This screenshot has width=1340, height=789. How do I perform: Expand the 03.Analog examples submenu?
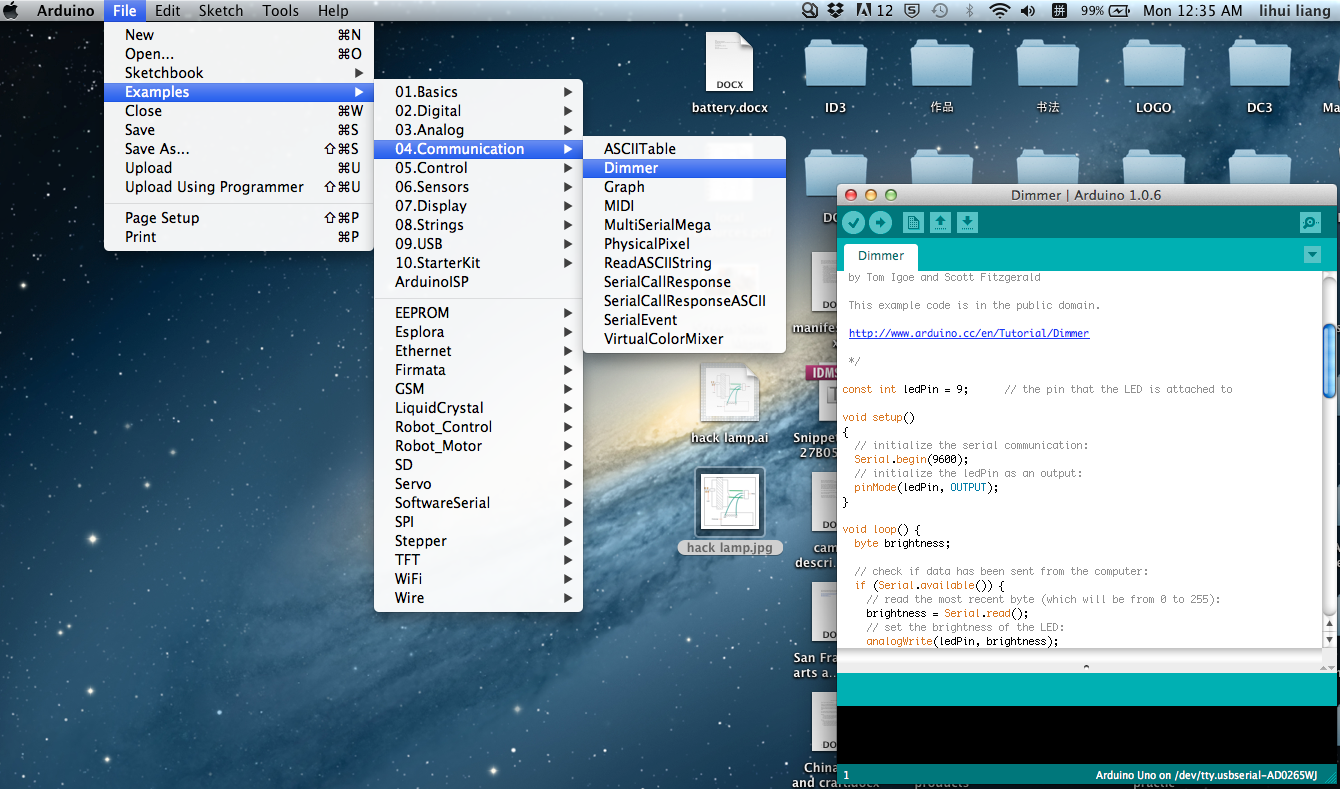point(478,130)
